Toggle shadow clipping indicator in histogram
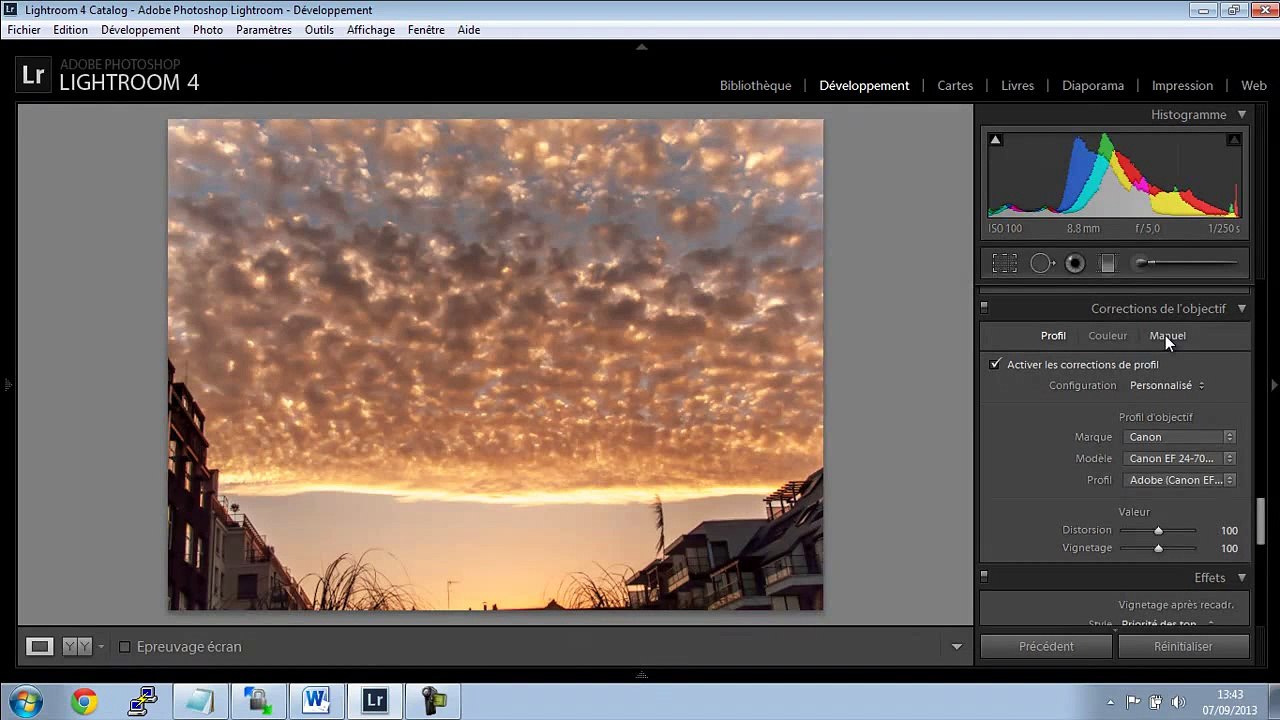1280x720 pixels. [995, 140]
